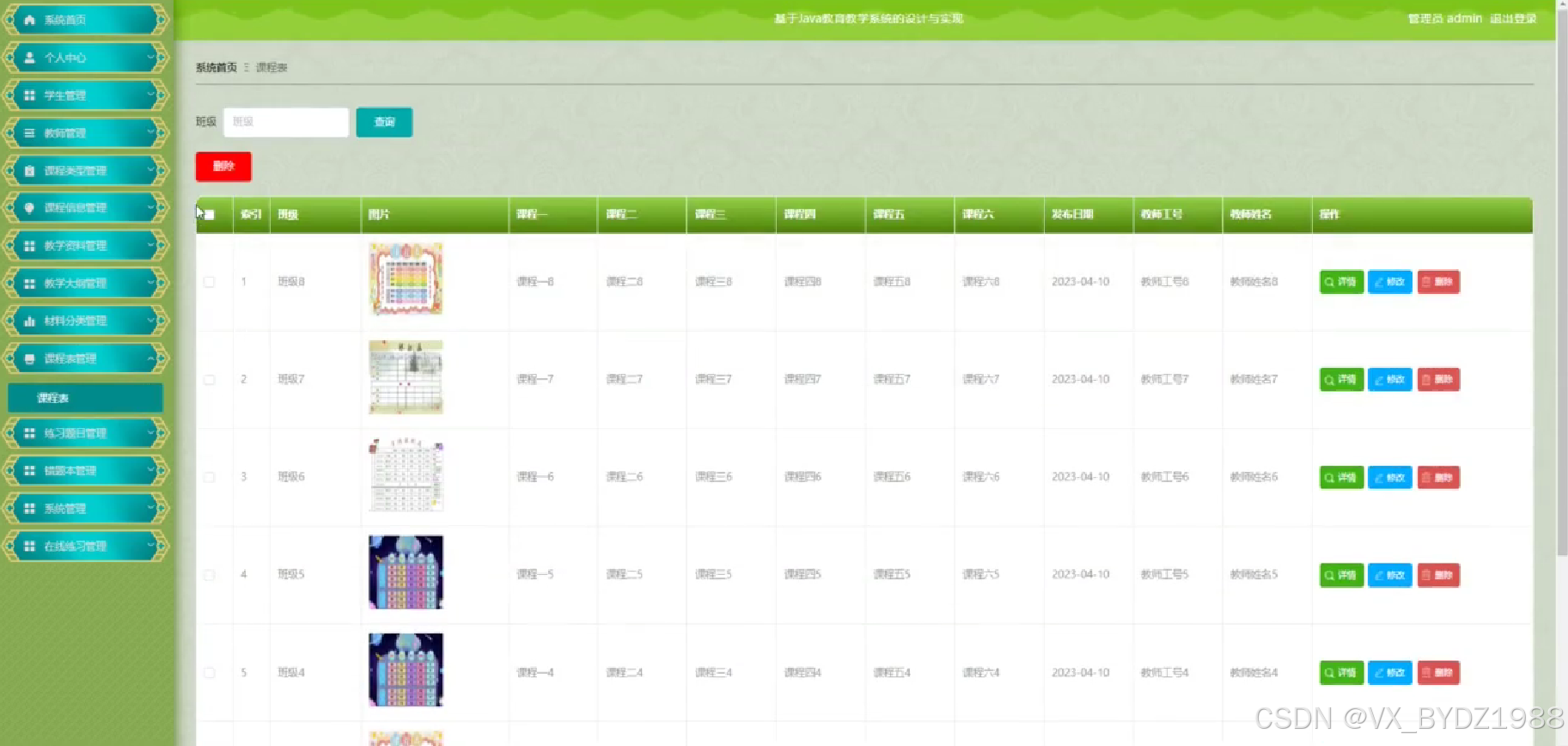Click the grid icon beside 错题本管理
The width and height of the screenshot is (1568, 746).
tap(29, 471)
